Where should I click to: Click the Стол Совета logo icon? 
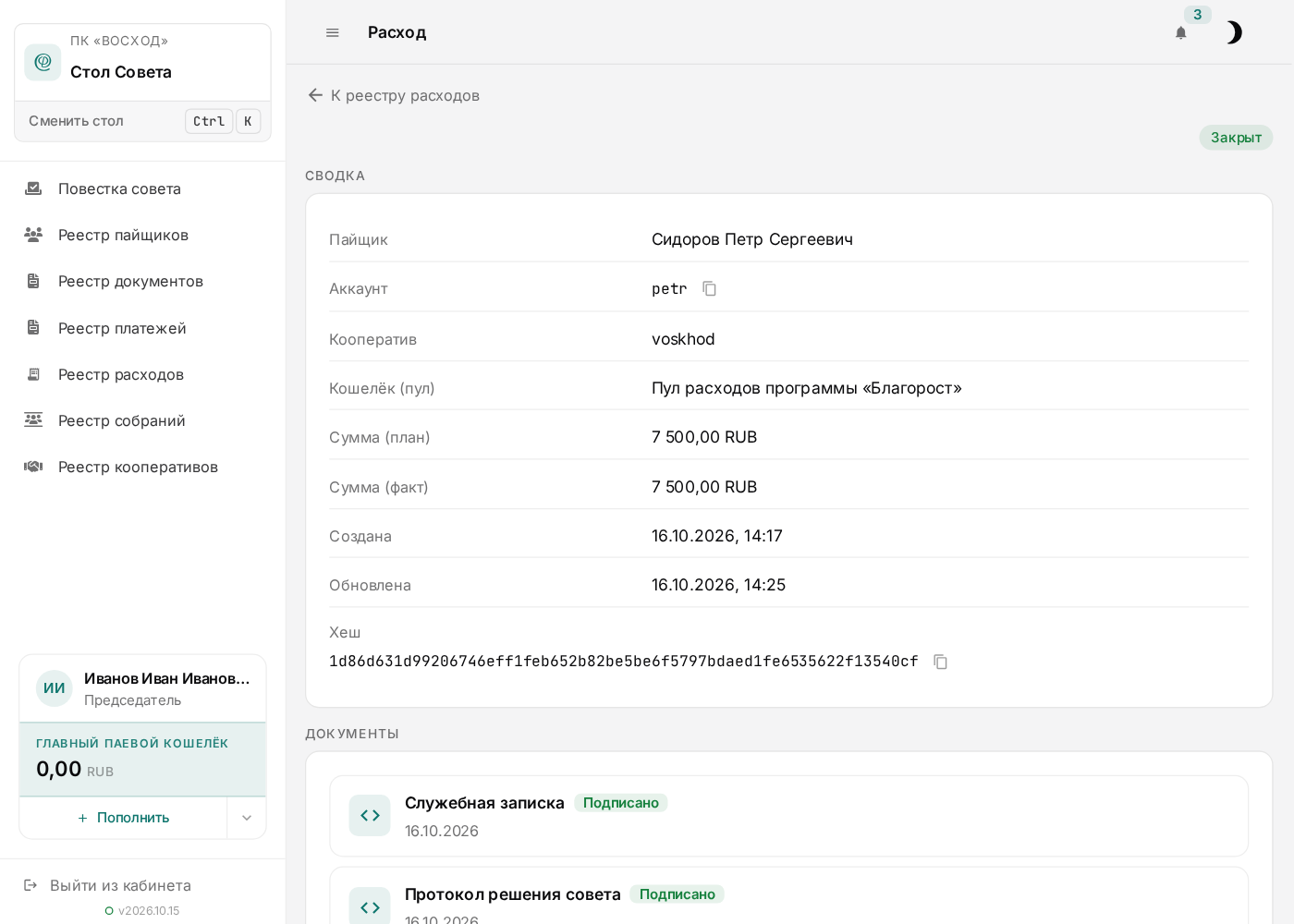[x=43, y=62]
